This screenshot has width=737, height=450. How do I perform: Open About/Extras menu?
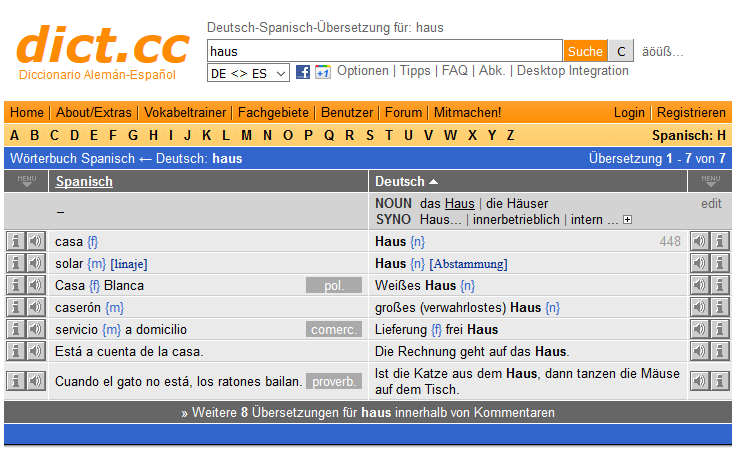[x=94, y=112]
